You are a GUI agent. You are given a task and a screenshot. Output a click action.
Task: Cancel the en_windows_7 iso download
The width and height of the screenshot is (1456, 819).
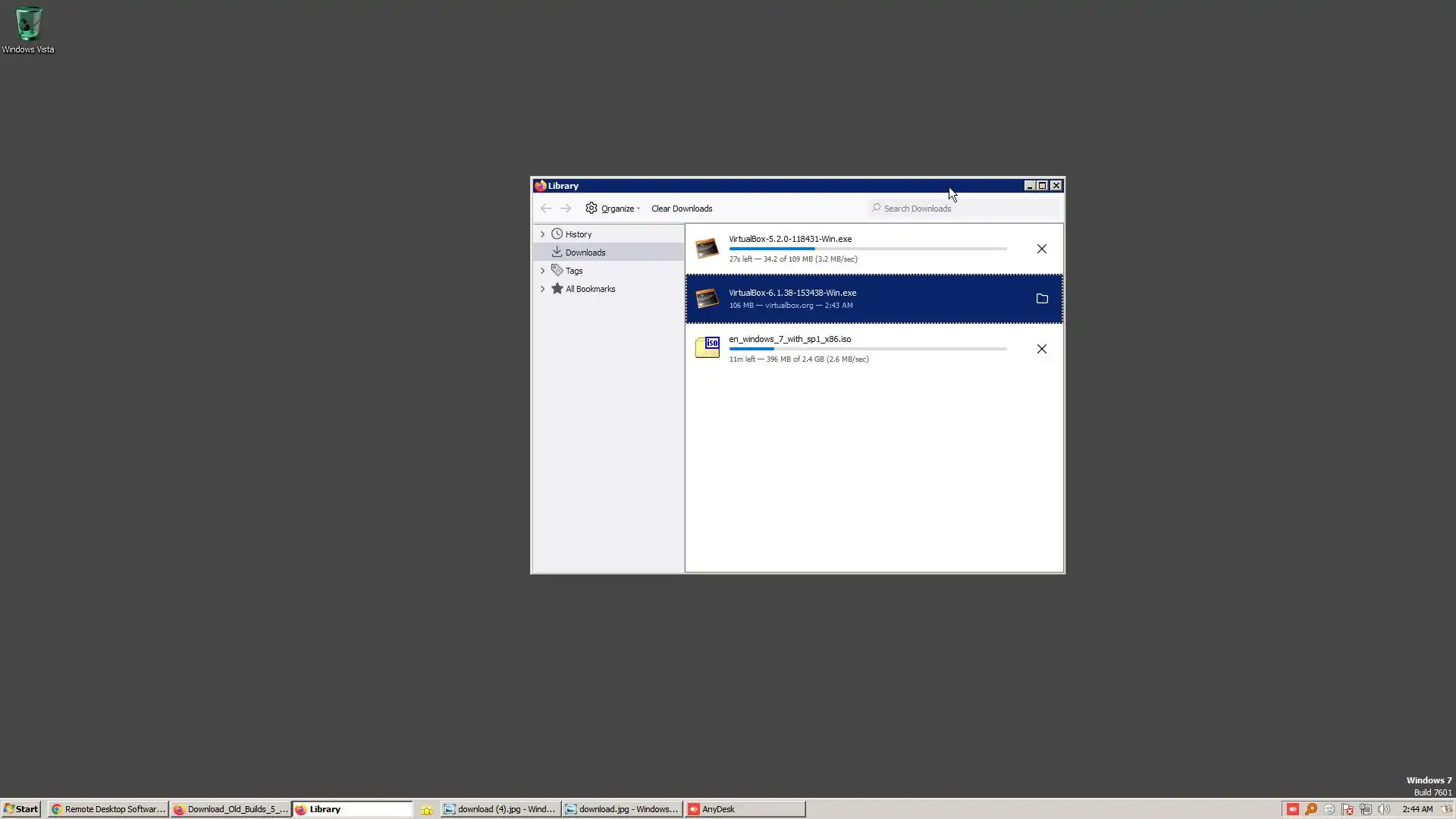point(1041,349)
